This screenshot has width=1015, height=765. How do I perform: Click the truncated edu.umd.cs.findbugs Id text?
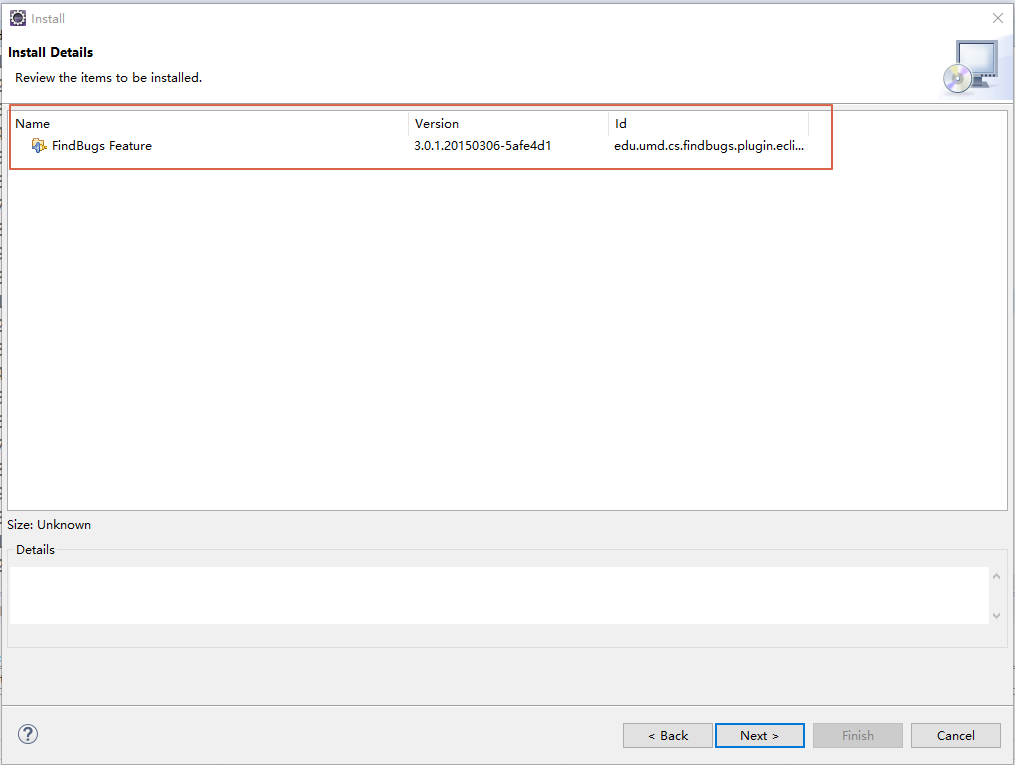(x=708, y=145)
